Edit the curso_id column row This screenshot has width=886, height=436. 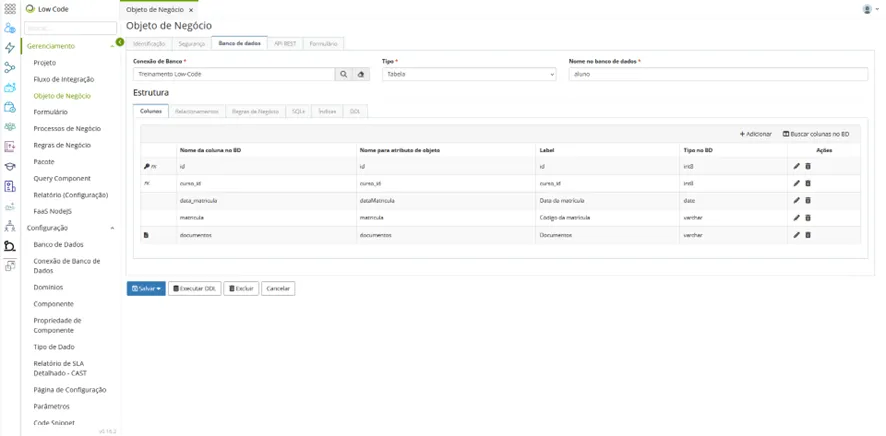click(797, 183)
